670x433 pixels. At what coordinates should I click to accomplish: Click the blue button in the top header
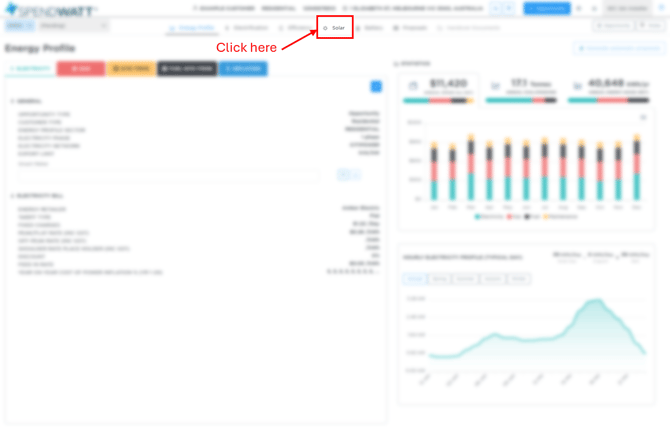(547, 8)
